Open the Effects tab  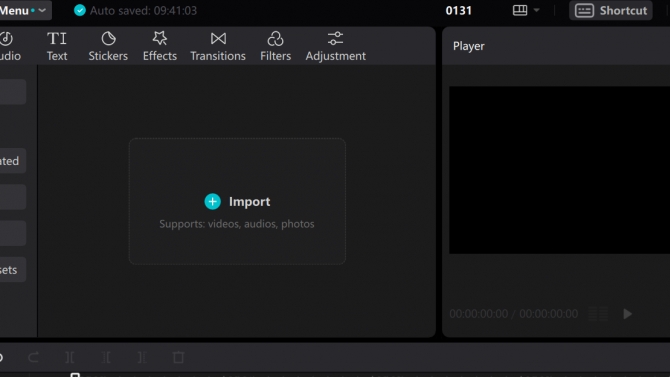(x=160, y=46)
